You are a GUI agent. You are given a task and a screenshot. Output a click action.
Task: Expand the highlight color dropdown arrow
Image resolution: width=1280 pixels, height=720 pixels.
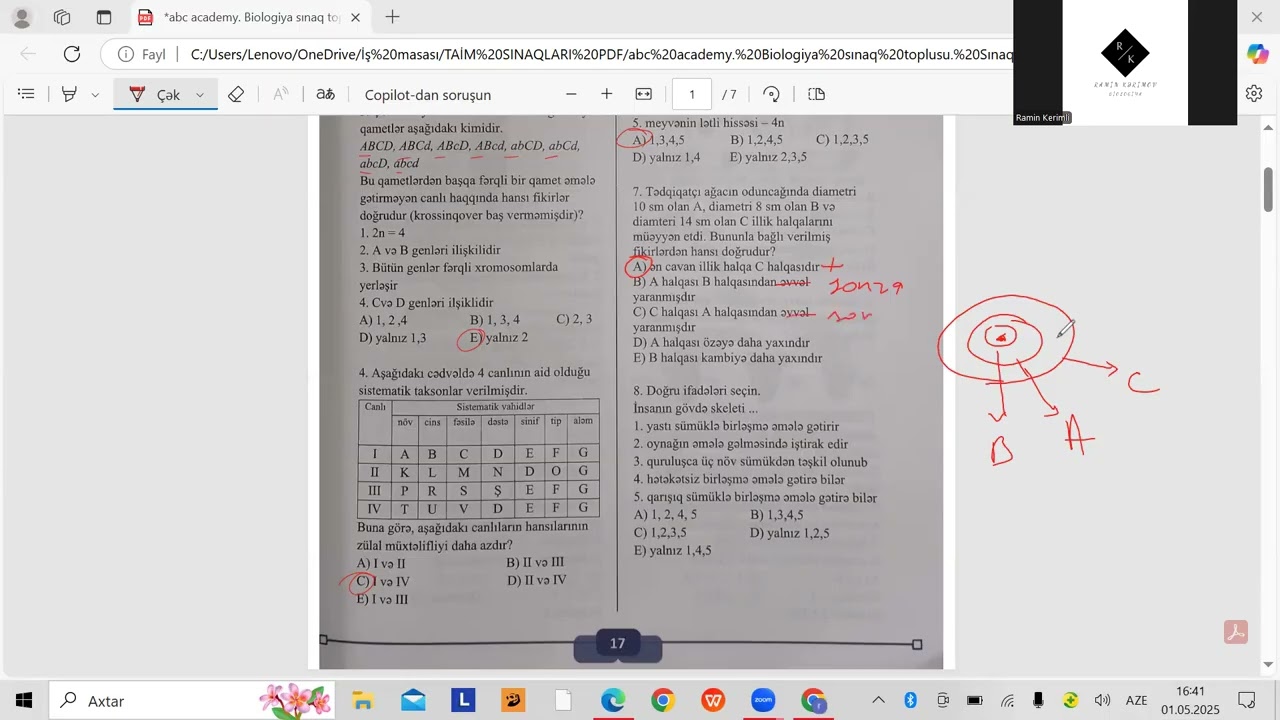pos(95,94)
